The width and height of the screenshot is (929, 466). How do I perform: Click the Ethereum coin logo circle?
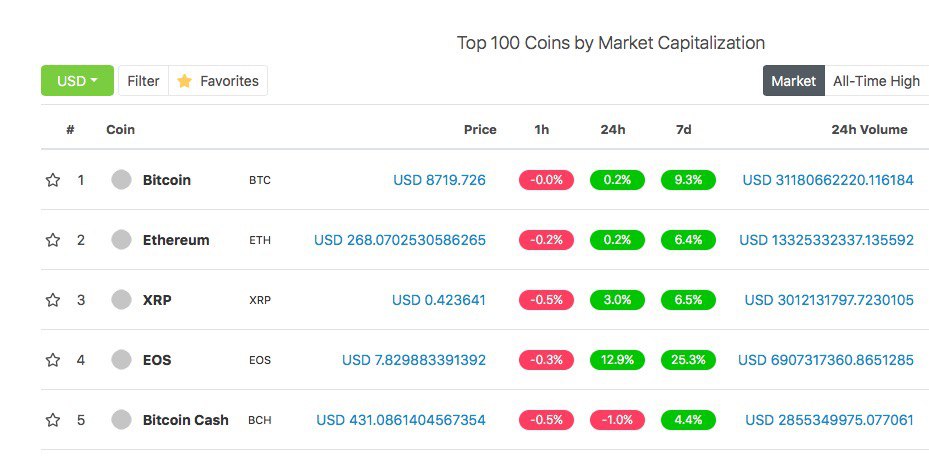coord(121,239)
